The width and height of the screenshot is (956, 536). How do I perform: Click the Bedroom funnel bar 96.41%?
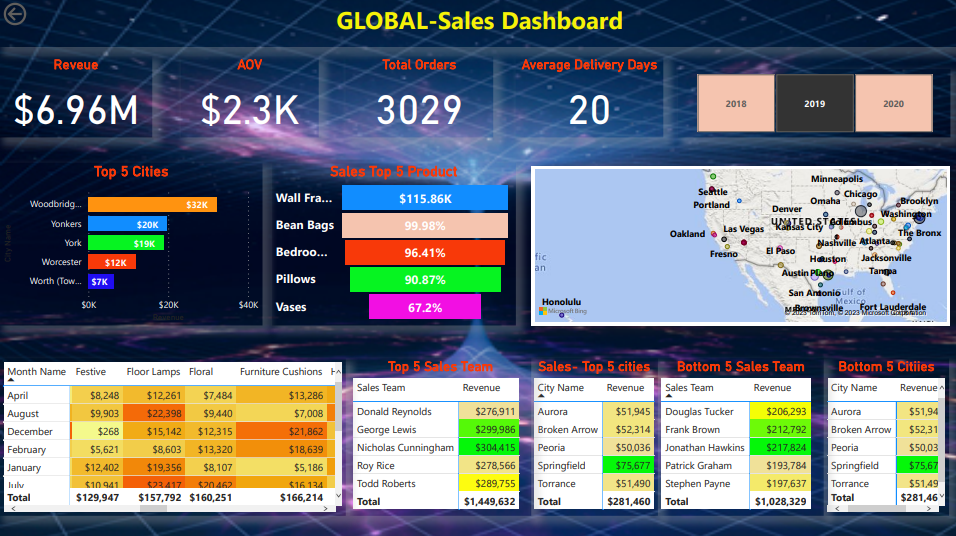[425, 252]
